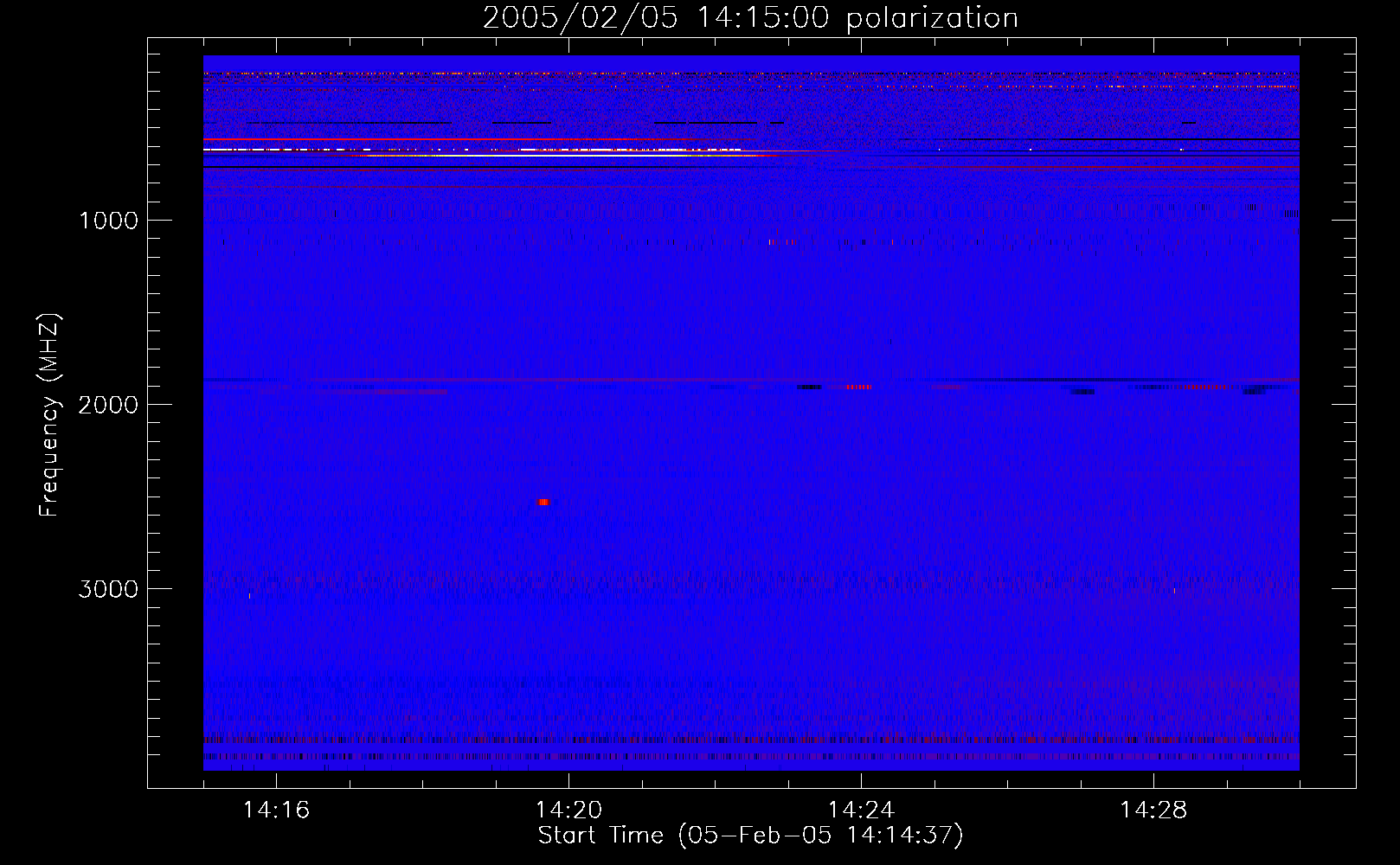This screenshot has height=865, width=1400.
Task: Click the bright red spot near 2500 MHz
Action: tap(543, 502)
